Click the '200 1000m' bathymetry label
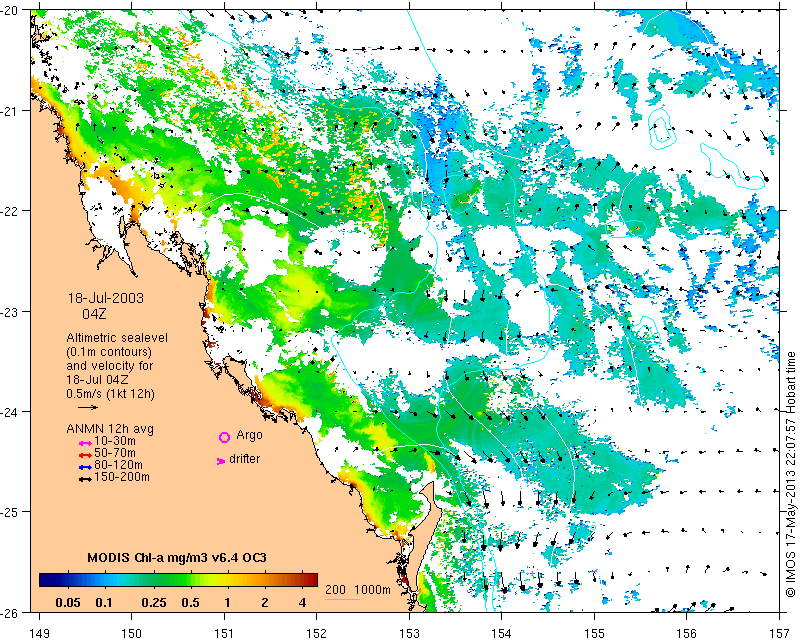The image size is (800, 640). coord(358,589)
